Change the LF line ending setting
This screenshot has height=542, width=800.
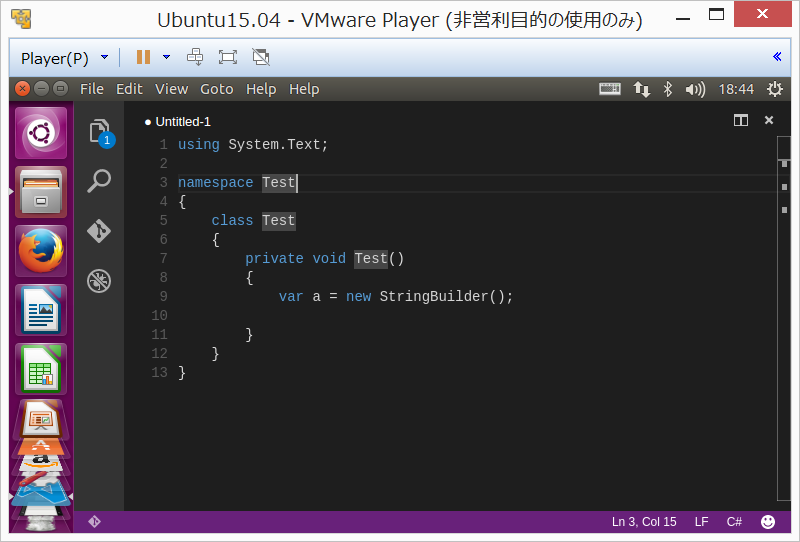tap(701, 522)
